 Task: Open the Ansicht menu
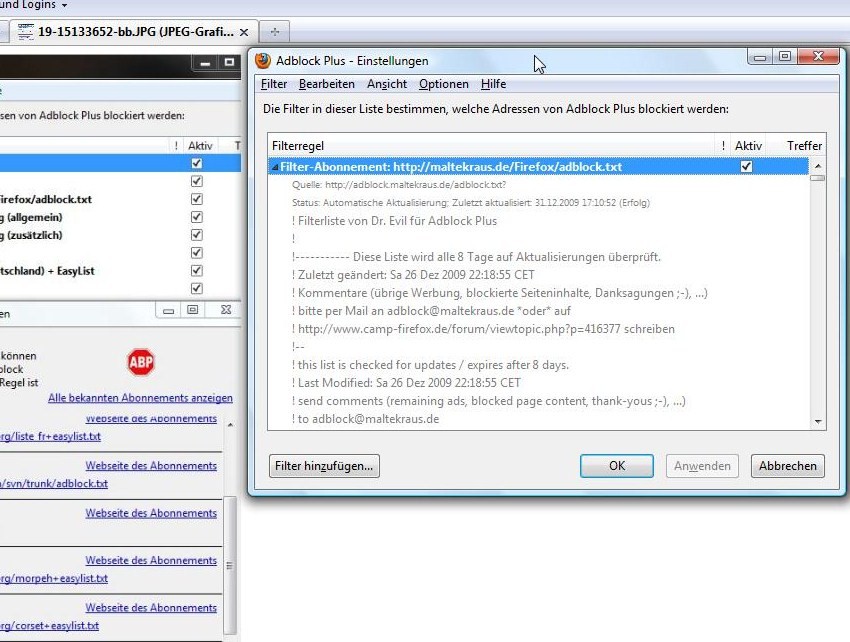[387, 84]
